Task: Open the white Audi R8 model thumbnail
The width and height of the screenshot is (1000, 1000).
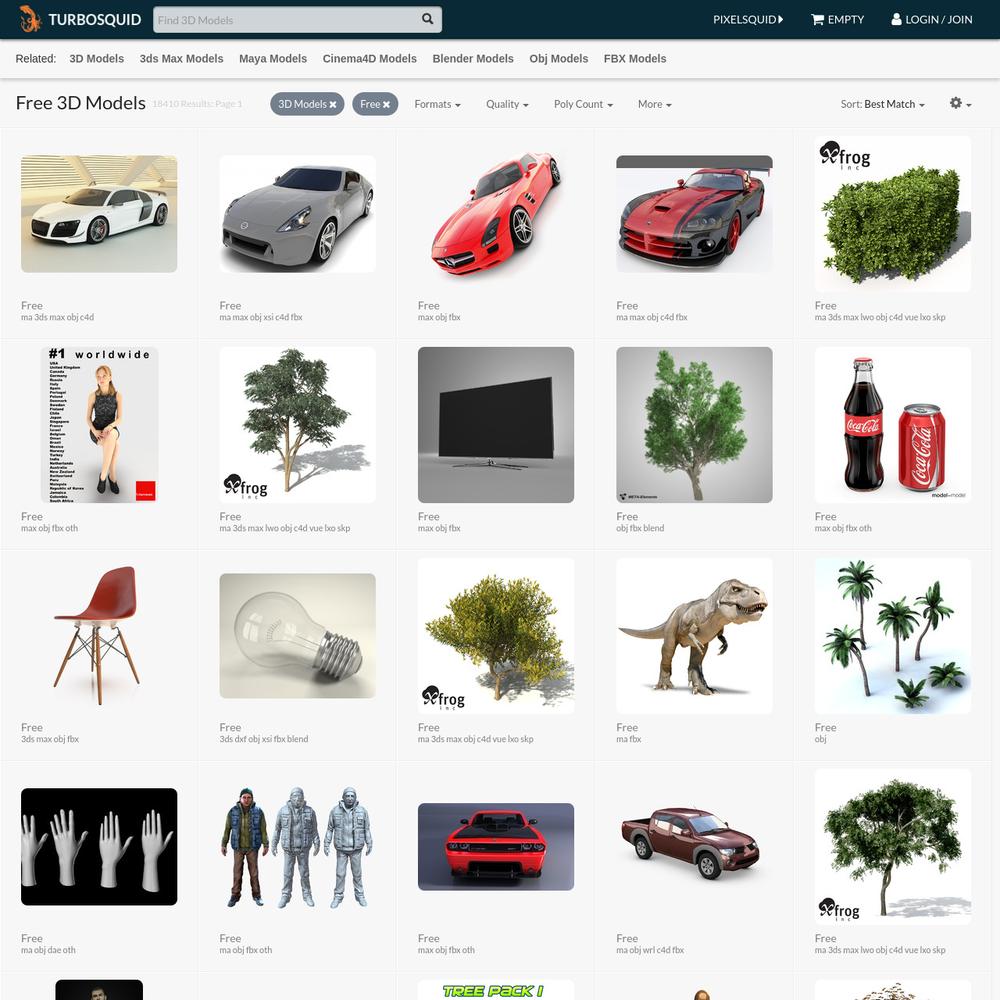Action: tap(99, 214)
